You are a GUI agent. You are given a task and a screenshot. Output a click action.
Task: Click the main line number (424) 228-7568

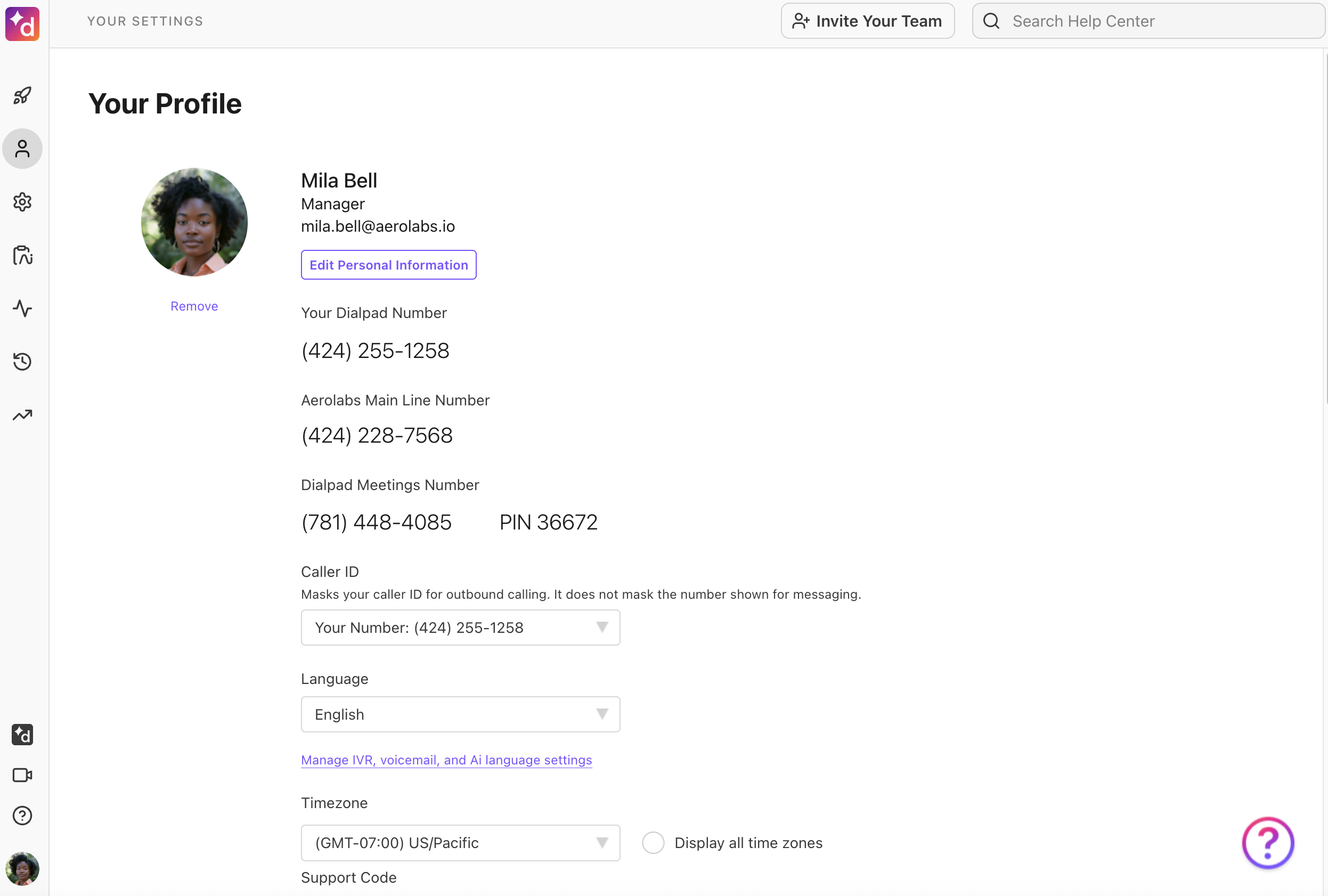pyautogui.click(x=377, y=435)
